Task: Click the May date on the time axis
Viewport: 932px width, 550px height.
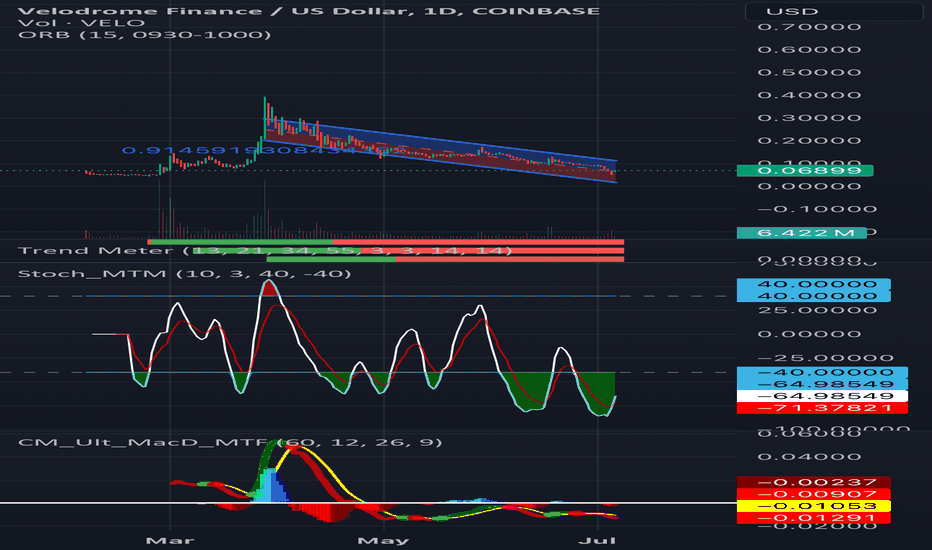Action: tap(383, 540)
